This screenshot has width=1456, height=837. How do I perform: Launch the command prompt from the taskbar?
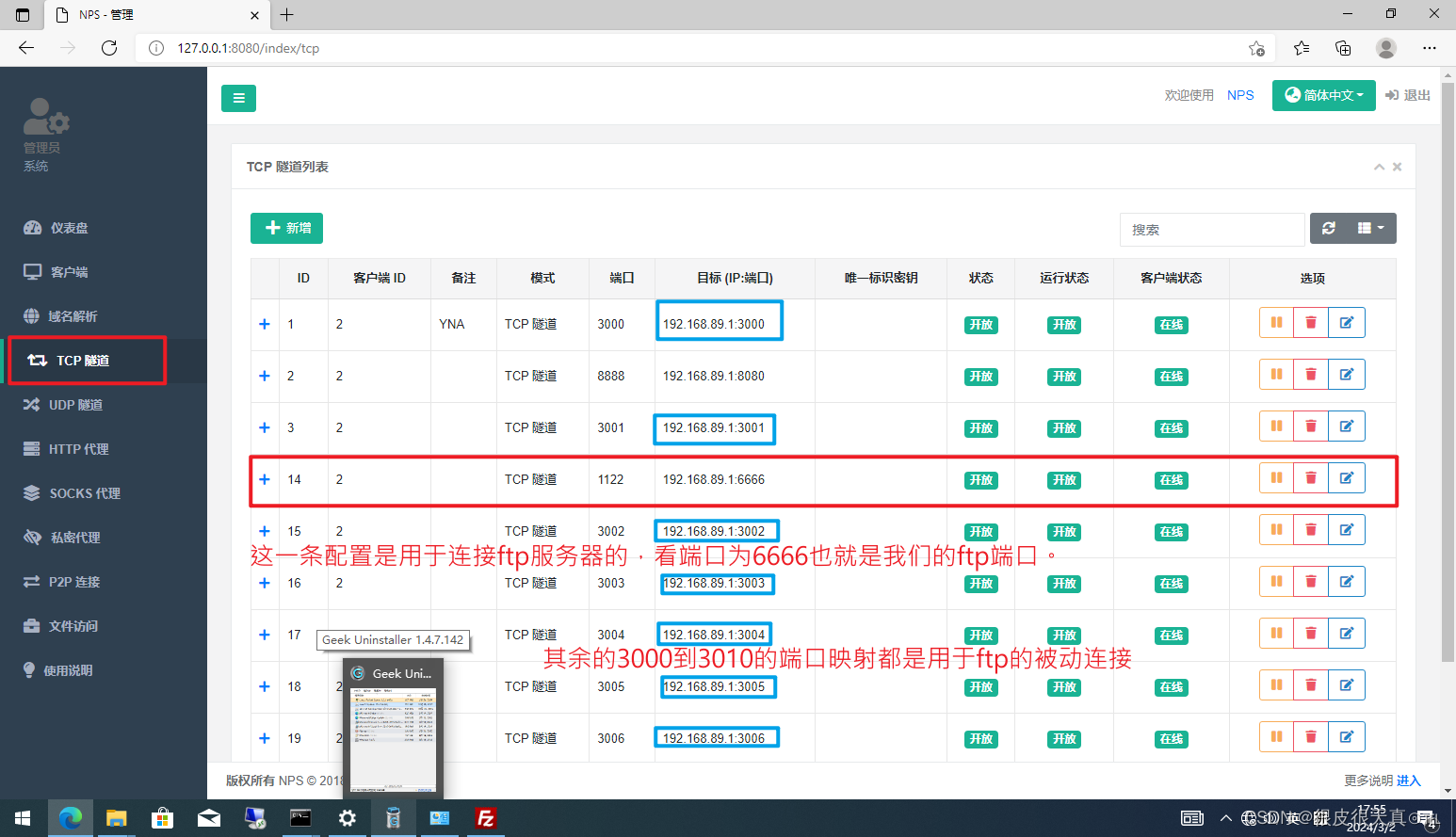300,818
